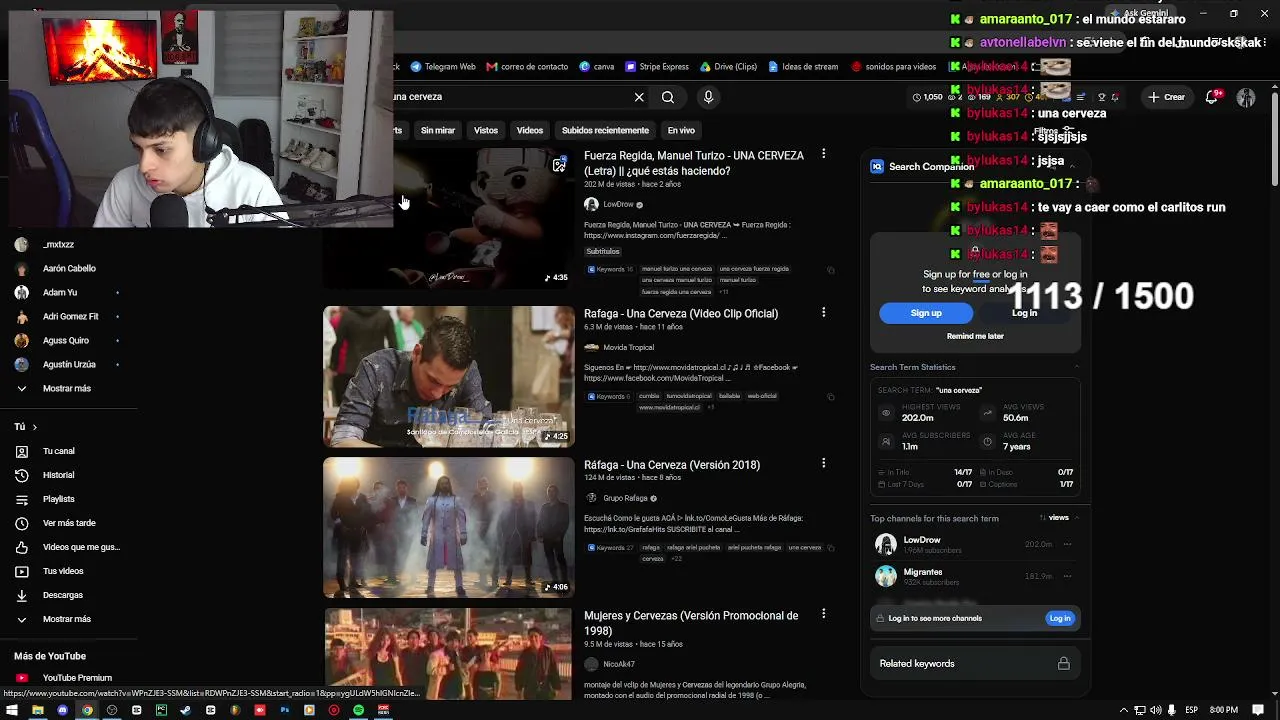Open the Ideas de stream bookmark
Image resolution: width=1280 pixels, height=720 pixels.
803,67
